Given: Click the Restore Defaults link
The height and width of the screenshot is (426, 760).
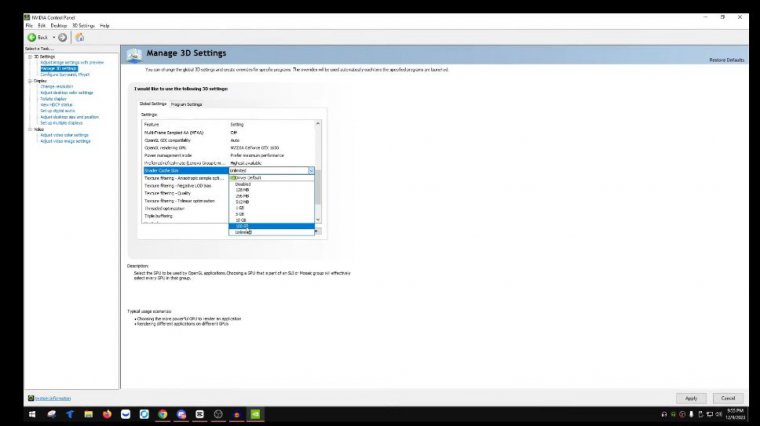Looking at the screenshot, I should (726, 61).
